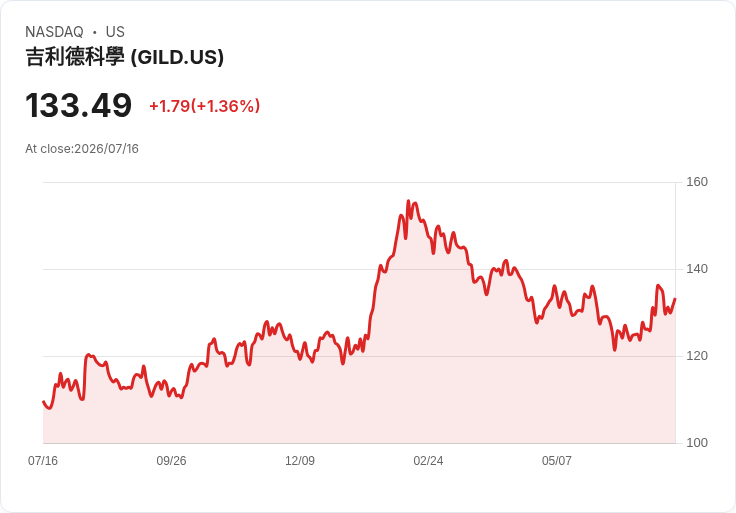
Task: Click the 140 horizontal gridline
Action: pyautogui.click(x=359, y=269)
